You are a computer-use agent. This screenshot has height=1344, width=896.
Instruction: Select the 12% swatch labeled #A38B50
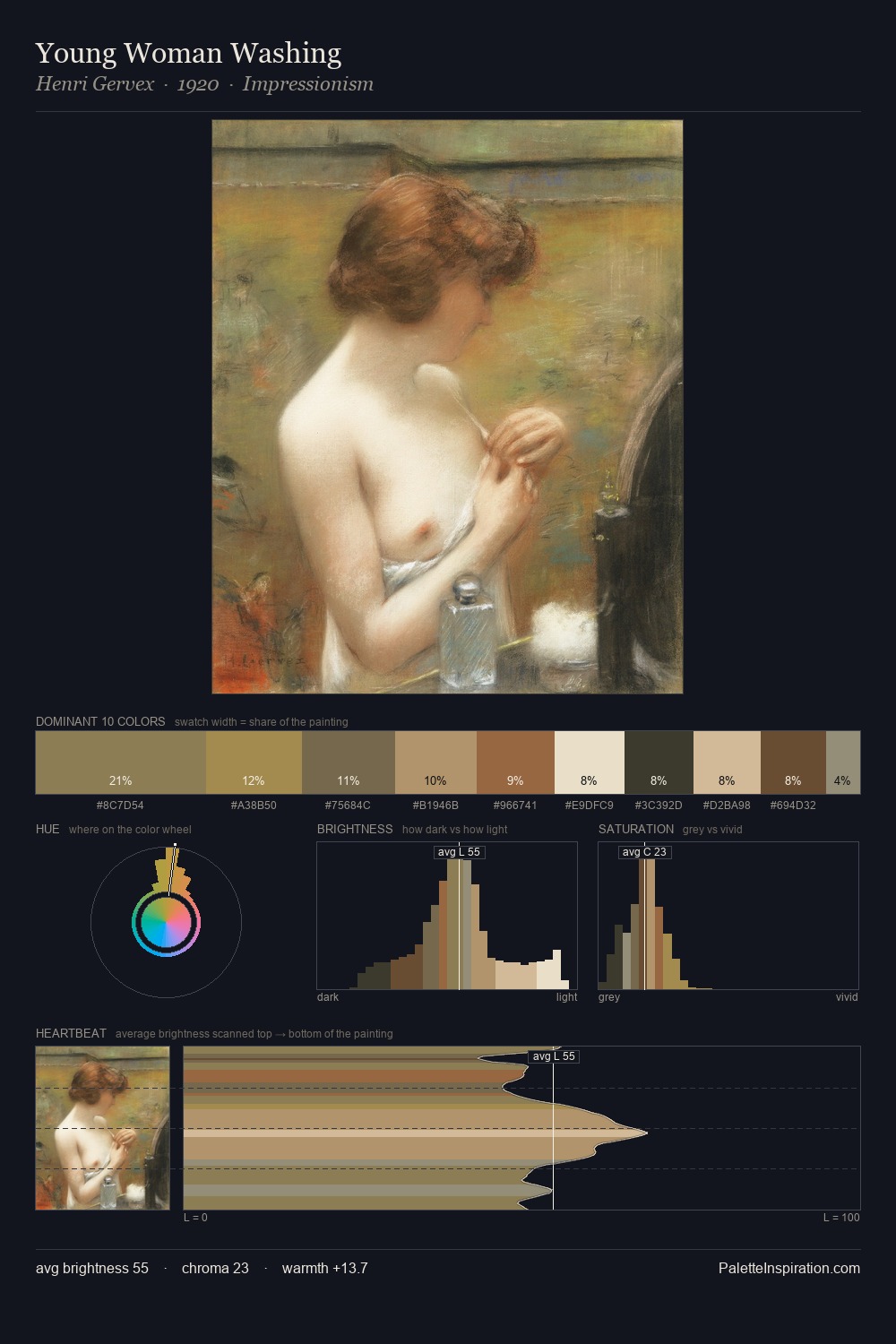tap(254, 762)
